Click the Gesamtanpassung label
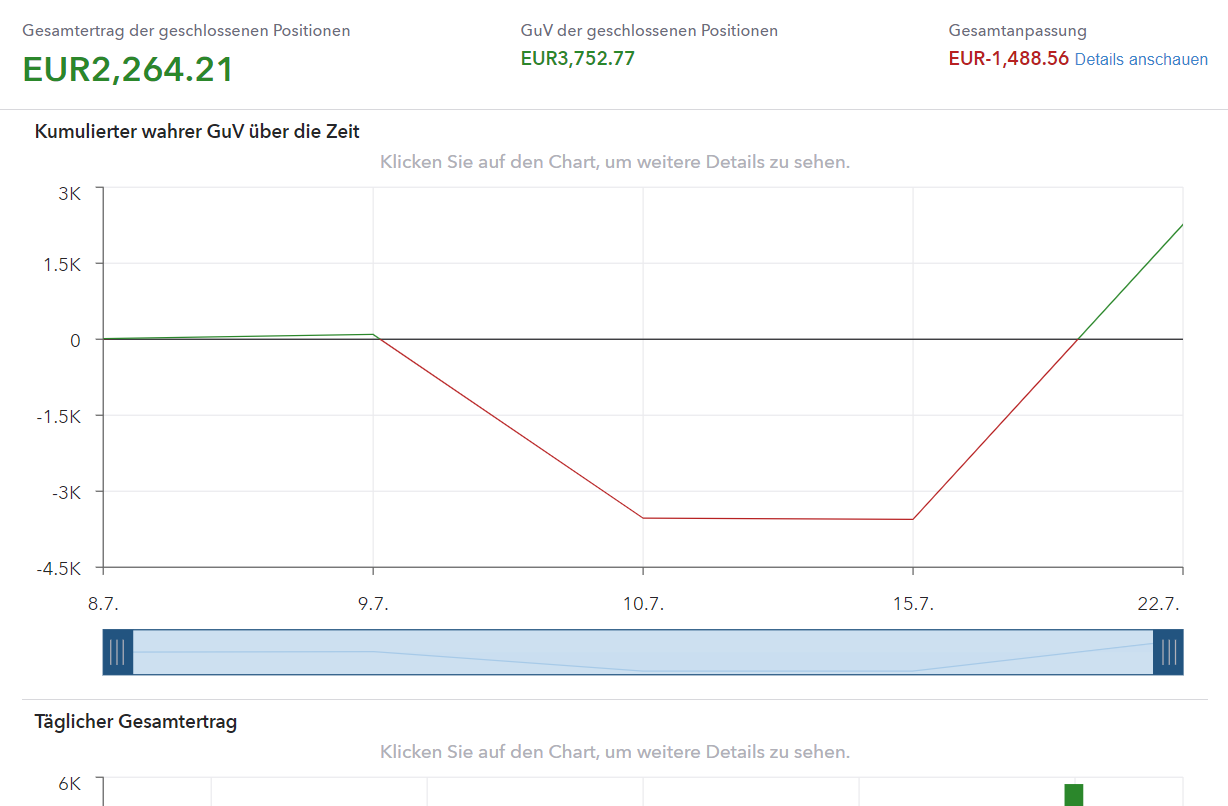This screenshot has width=1228, height=806. point(1017,31)
